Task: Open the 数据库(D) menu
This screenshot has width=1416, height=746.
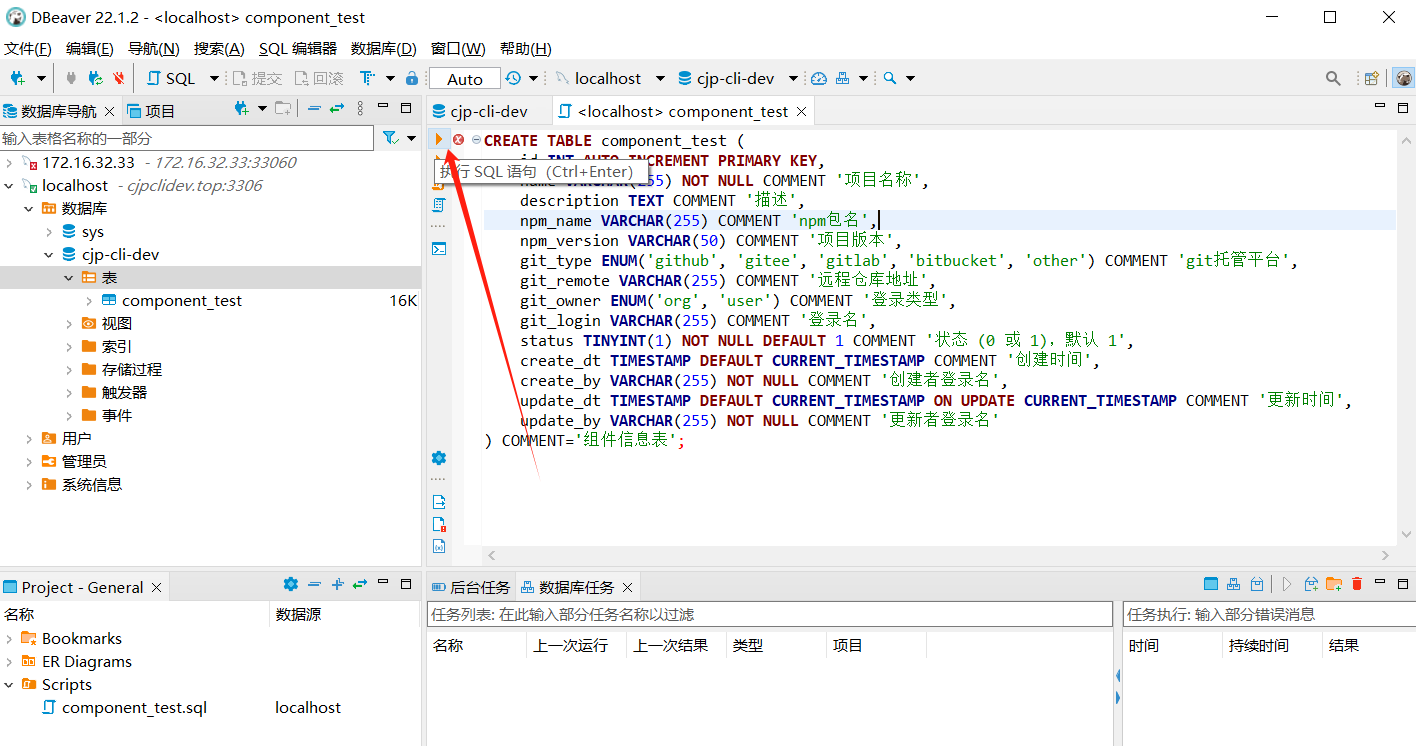Action: point(384,48)
